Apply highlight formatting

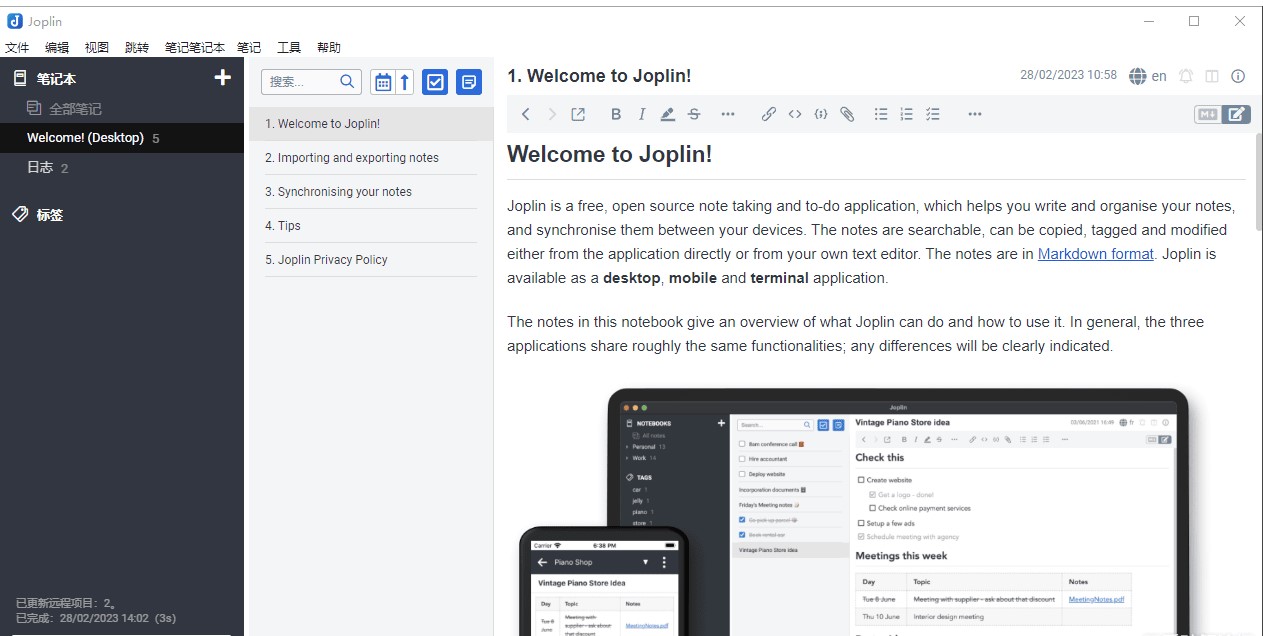pyautogui.click(x=668, y=114)
